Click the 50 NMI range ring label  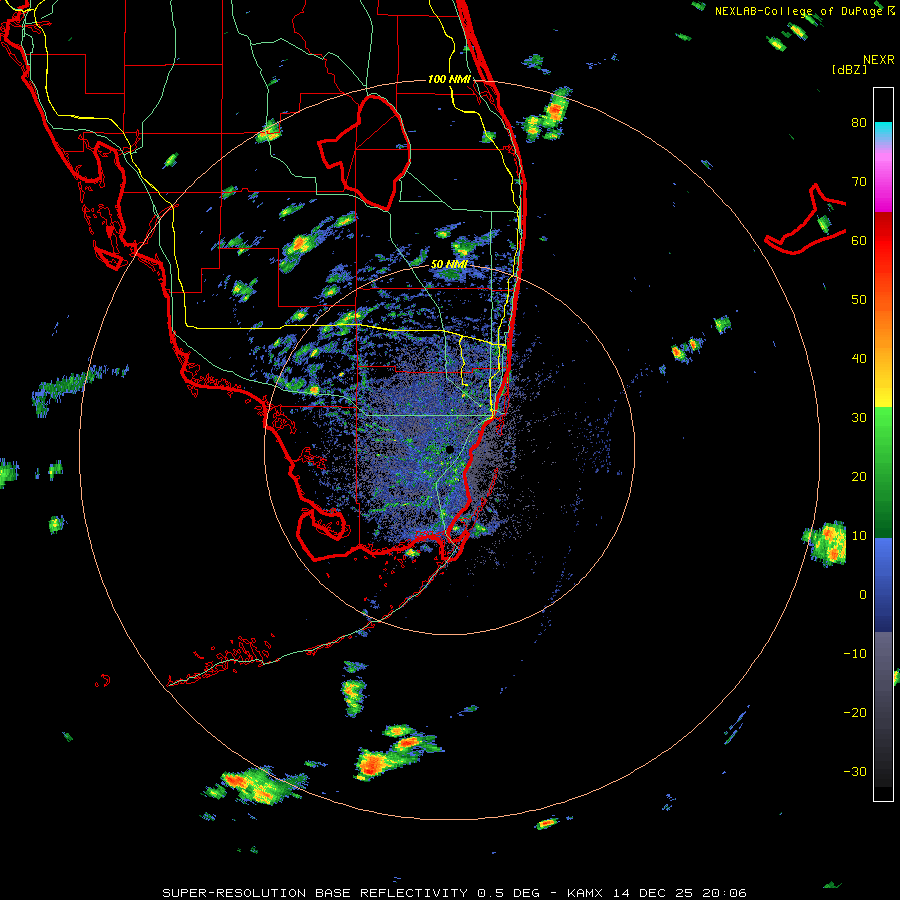[449, 265]
